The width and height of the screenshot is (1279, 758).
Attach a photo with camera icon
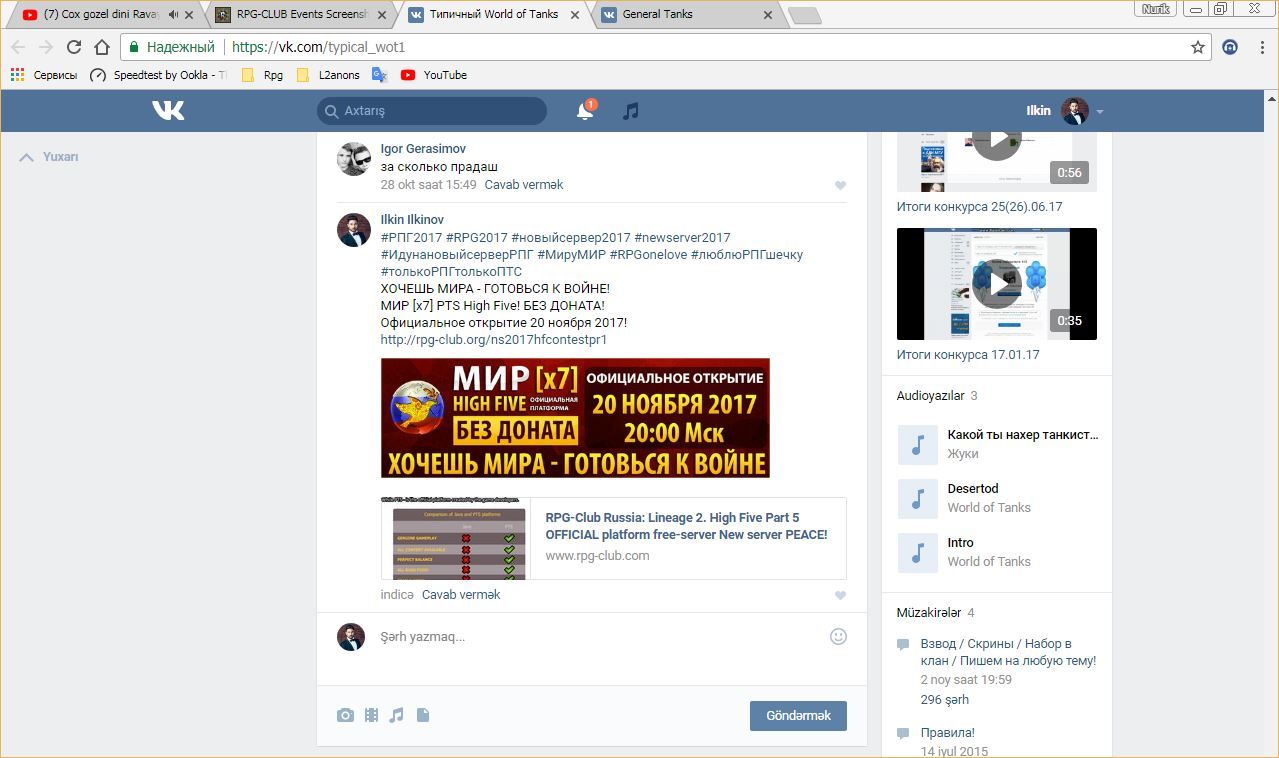click(x=345, y=715)
